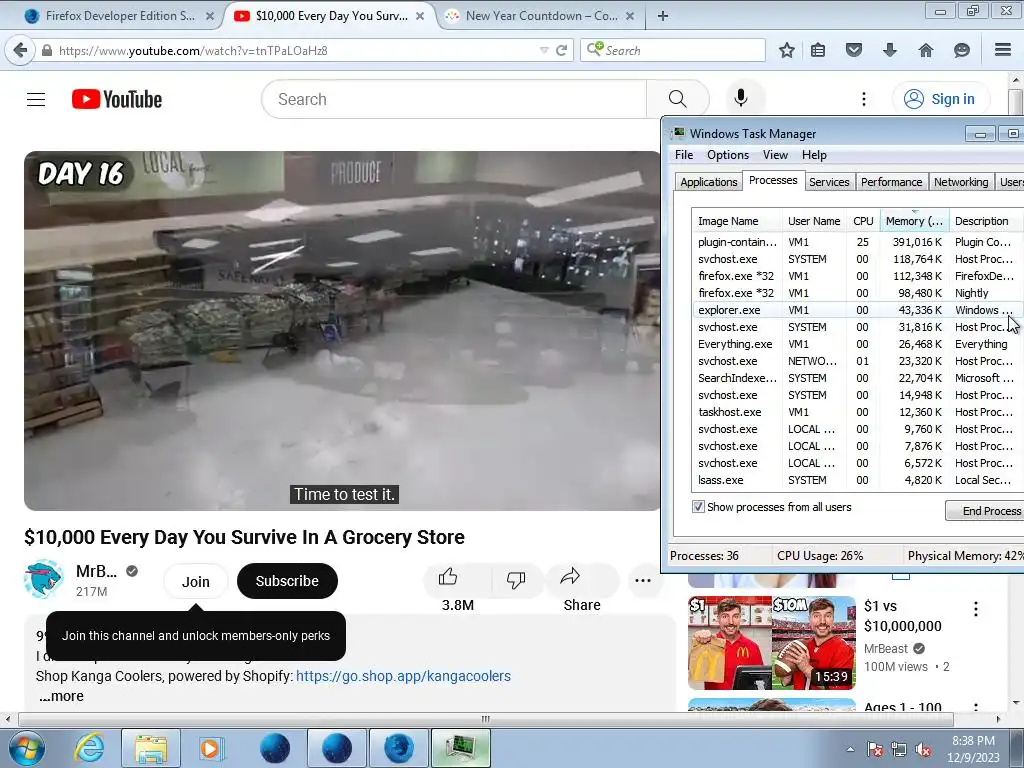This screenshot has height=768, width=1024.
Task: Open Task Manager Options menu
Action: click(728, 155)
